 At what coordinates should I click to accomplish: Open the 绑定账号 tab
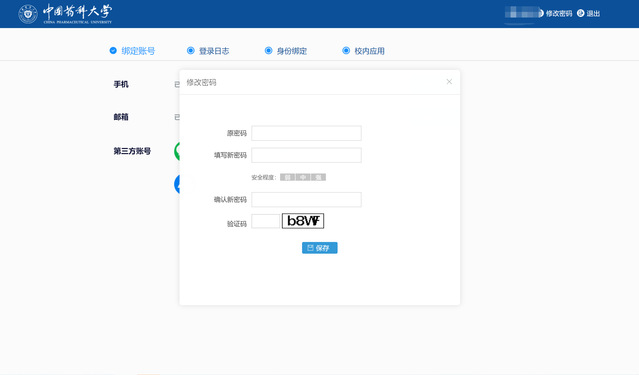point(138,51)
